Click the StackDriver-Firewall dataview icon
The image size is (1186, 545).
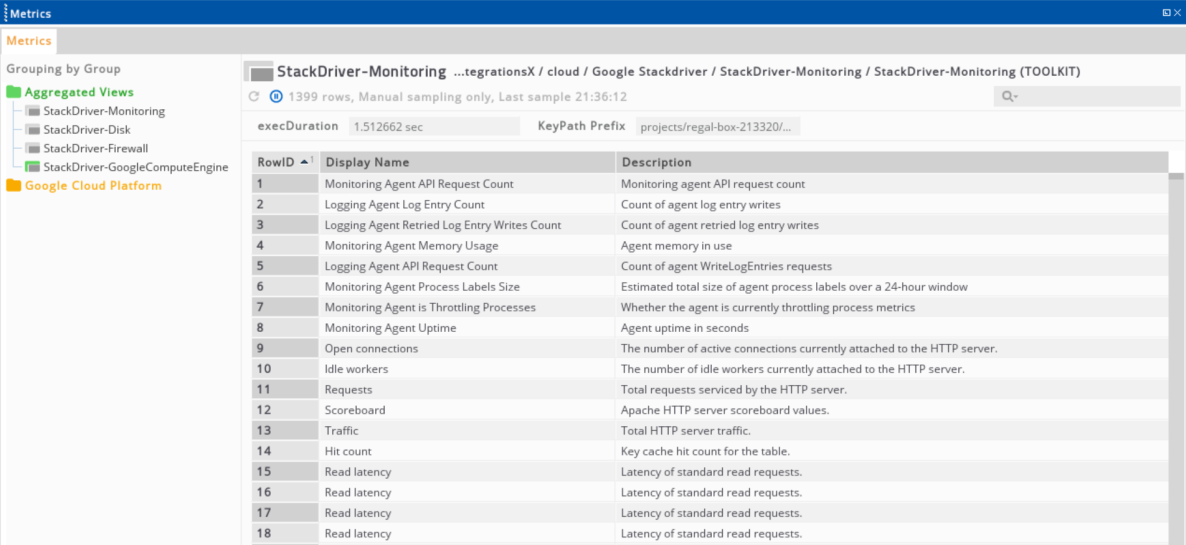(33, 149)
